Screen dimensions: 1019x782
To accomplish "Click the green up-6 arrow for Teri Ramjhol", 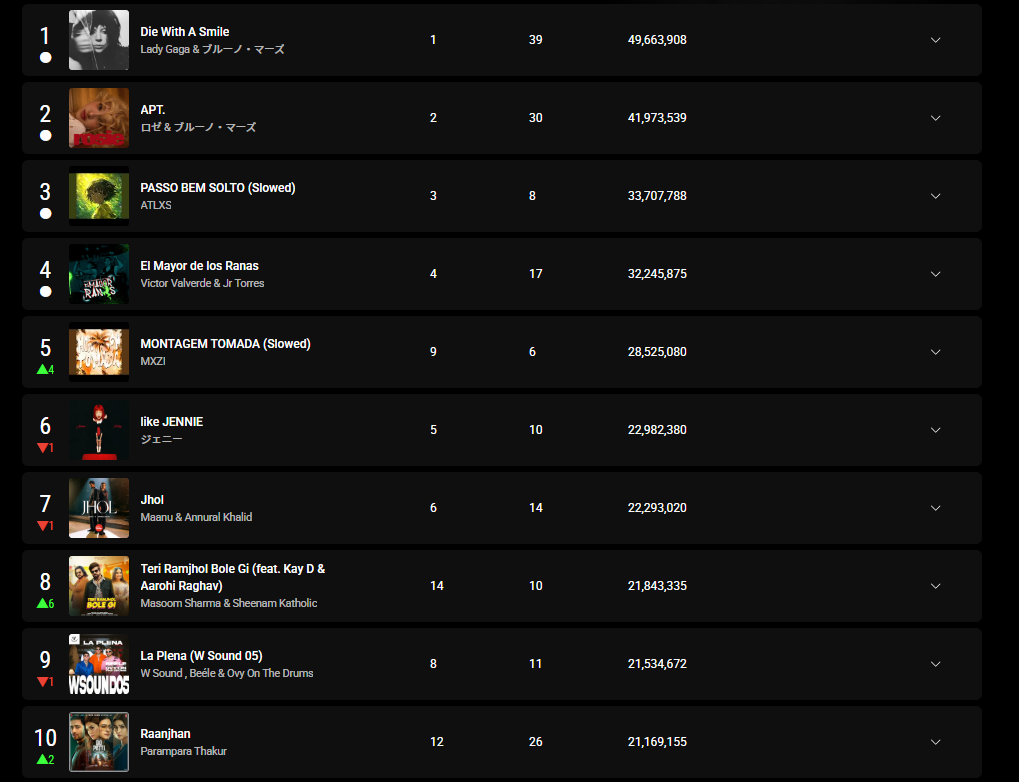I will click(x=45, y=603).
